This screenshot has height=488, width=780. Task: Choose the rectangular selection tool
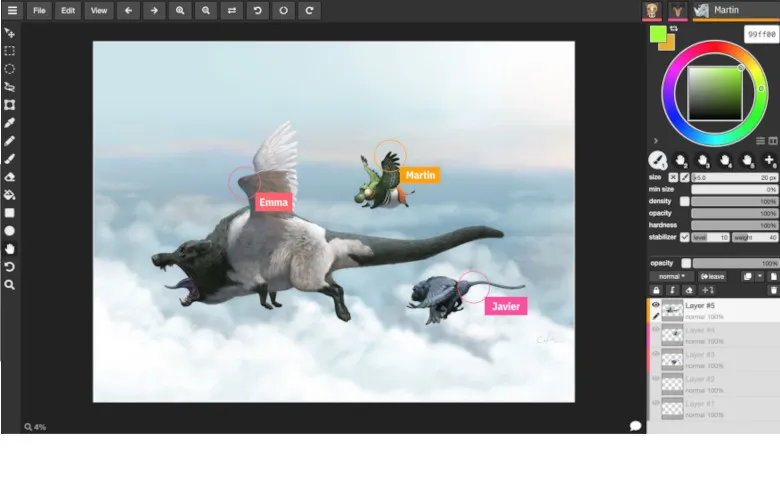pyautogui.click(x=9, y=50)
